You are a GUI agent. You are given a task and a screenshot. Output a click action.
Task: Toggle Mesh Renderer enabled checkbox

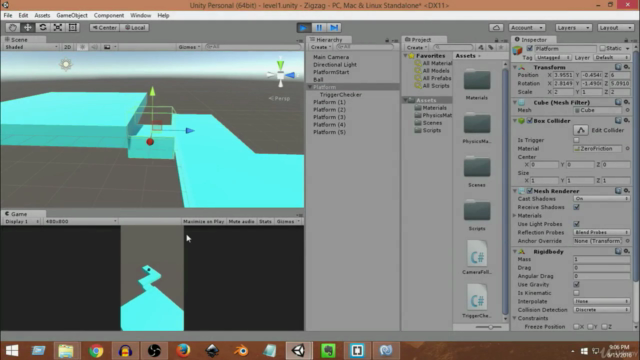pyautogui.click(x=529, y=191)
